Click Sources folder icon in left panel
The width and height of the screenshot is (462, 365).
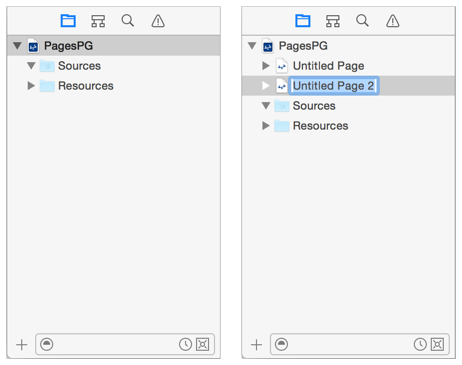(x=47, y=66)
